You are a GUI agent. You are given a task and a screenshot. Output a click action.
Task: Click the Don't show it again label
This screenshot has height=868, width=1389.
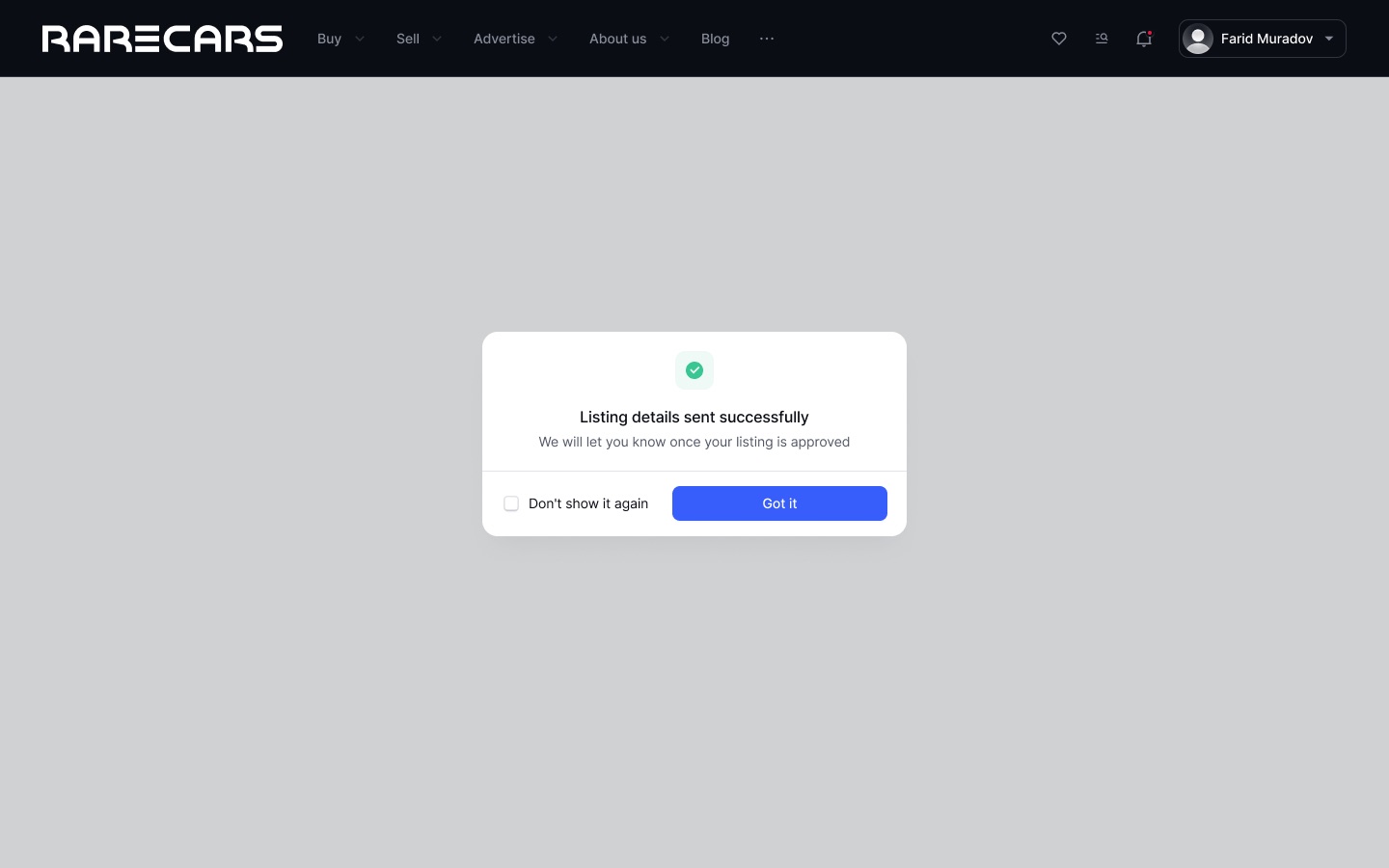coord(588,503)
